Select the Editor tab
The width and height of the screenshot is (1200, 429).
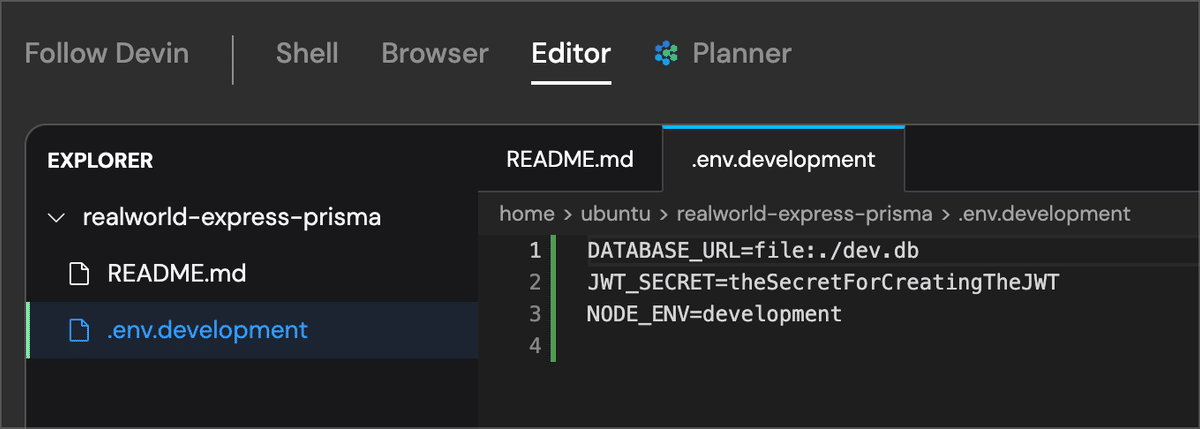(571, 53)
